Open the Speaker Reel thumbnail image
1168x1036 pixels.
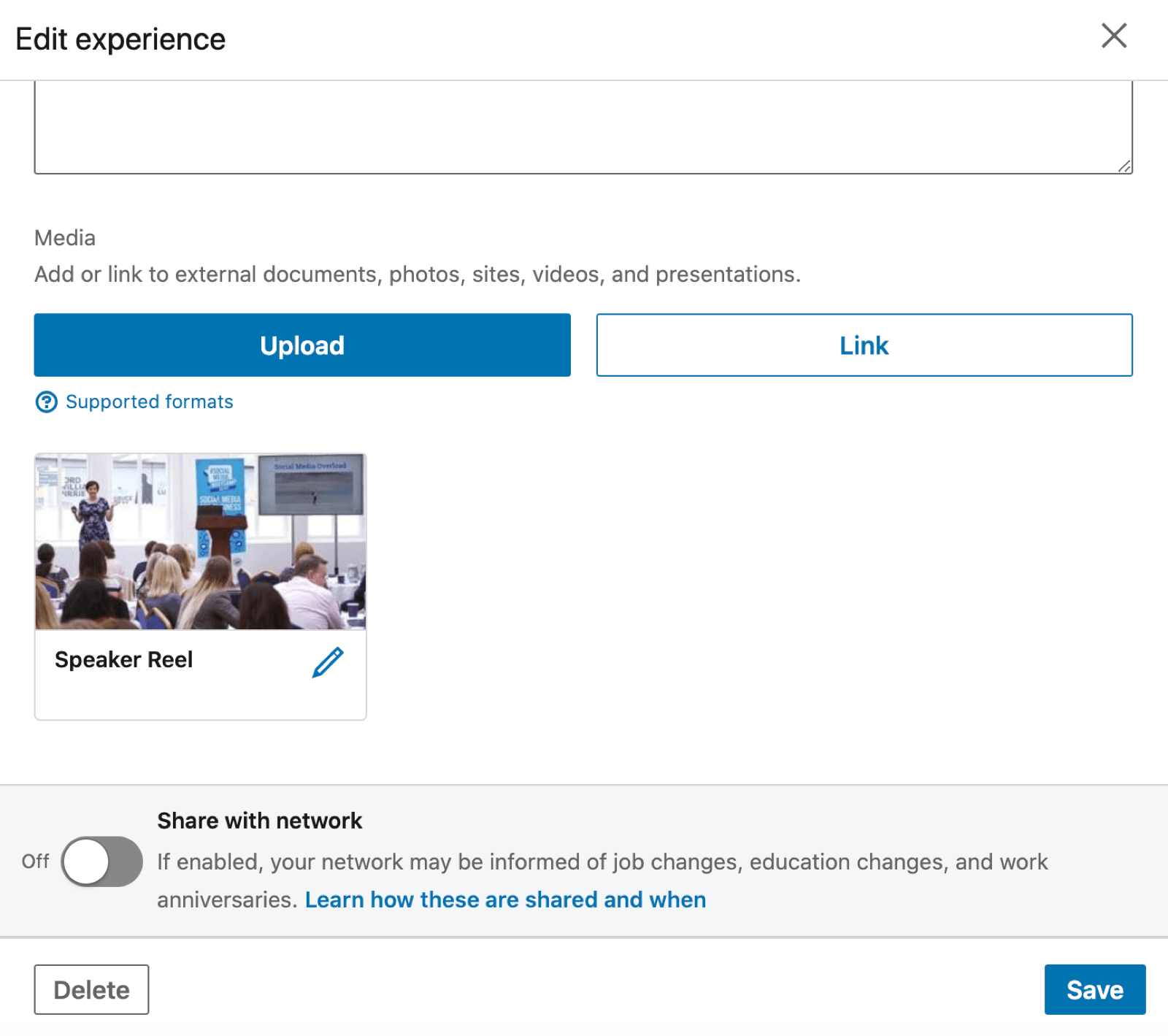(x=201, y=542)
